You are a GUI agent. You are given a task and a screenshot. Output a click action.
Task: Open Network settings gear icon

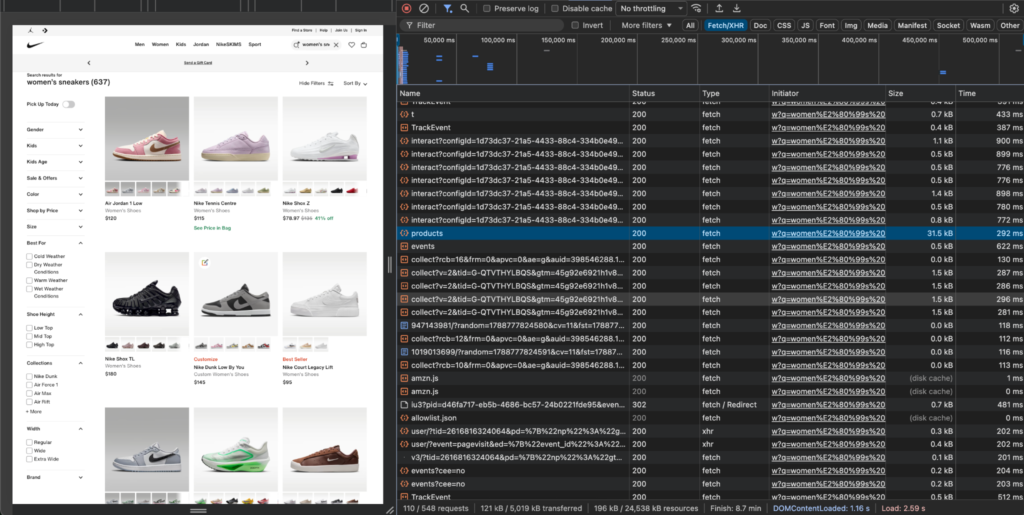coord(1014,8)
